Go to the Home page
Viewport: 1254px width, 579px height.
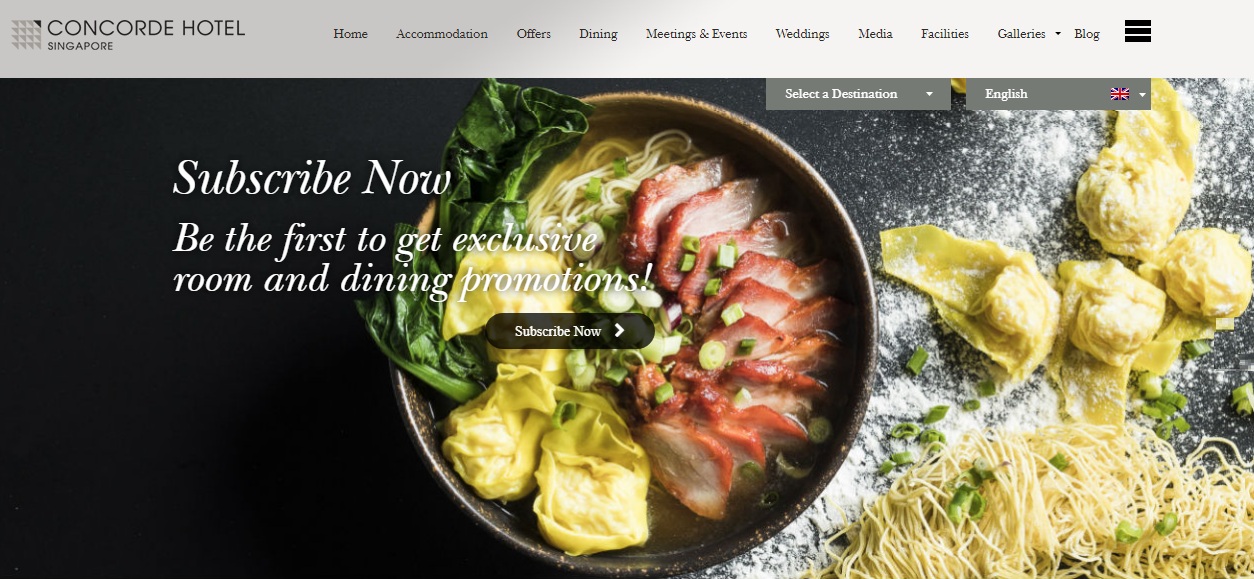pos(350,34)
